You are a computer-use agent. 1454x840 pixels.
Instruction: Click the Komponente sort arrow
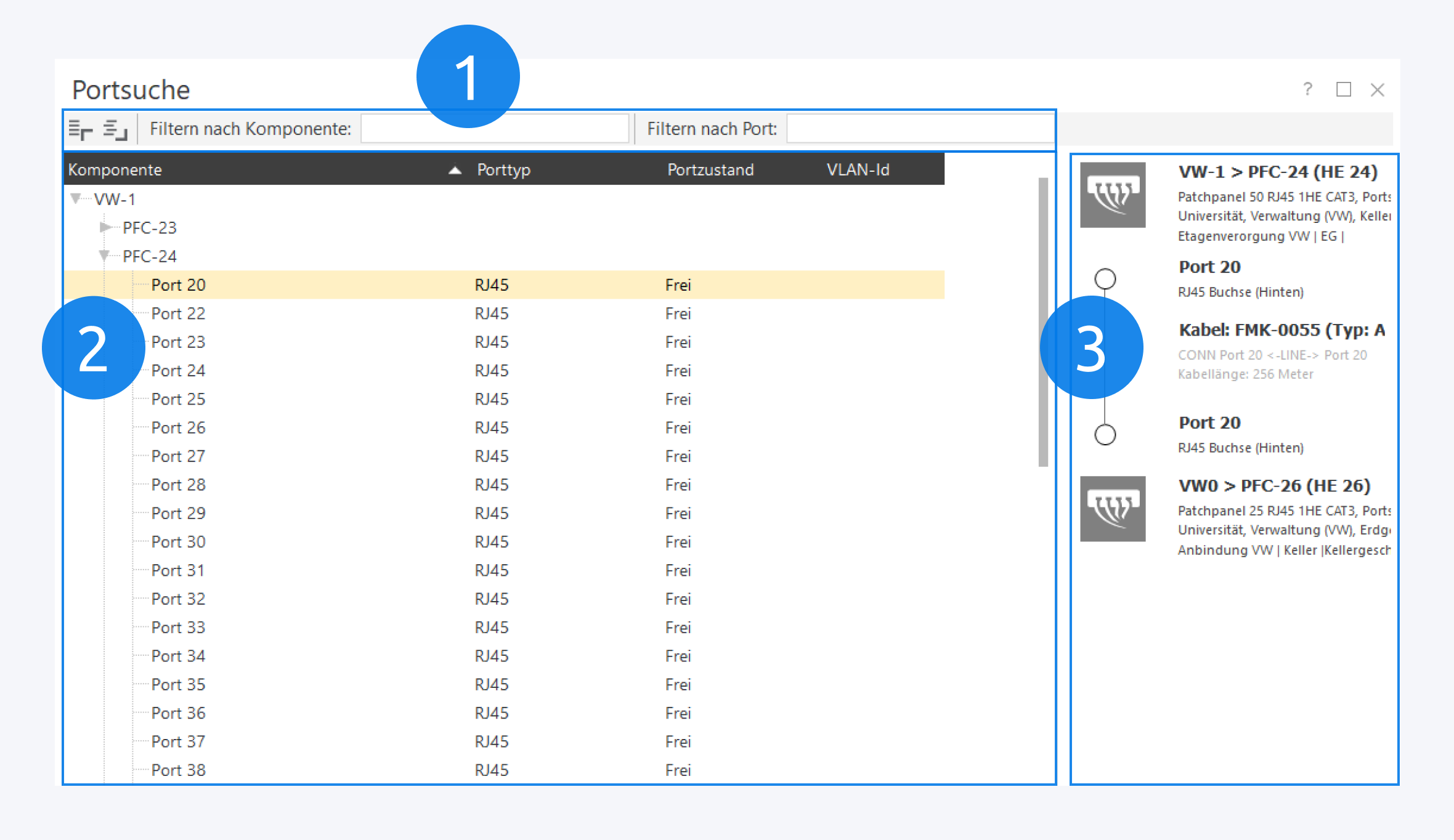(x=455, y=171)
